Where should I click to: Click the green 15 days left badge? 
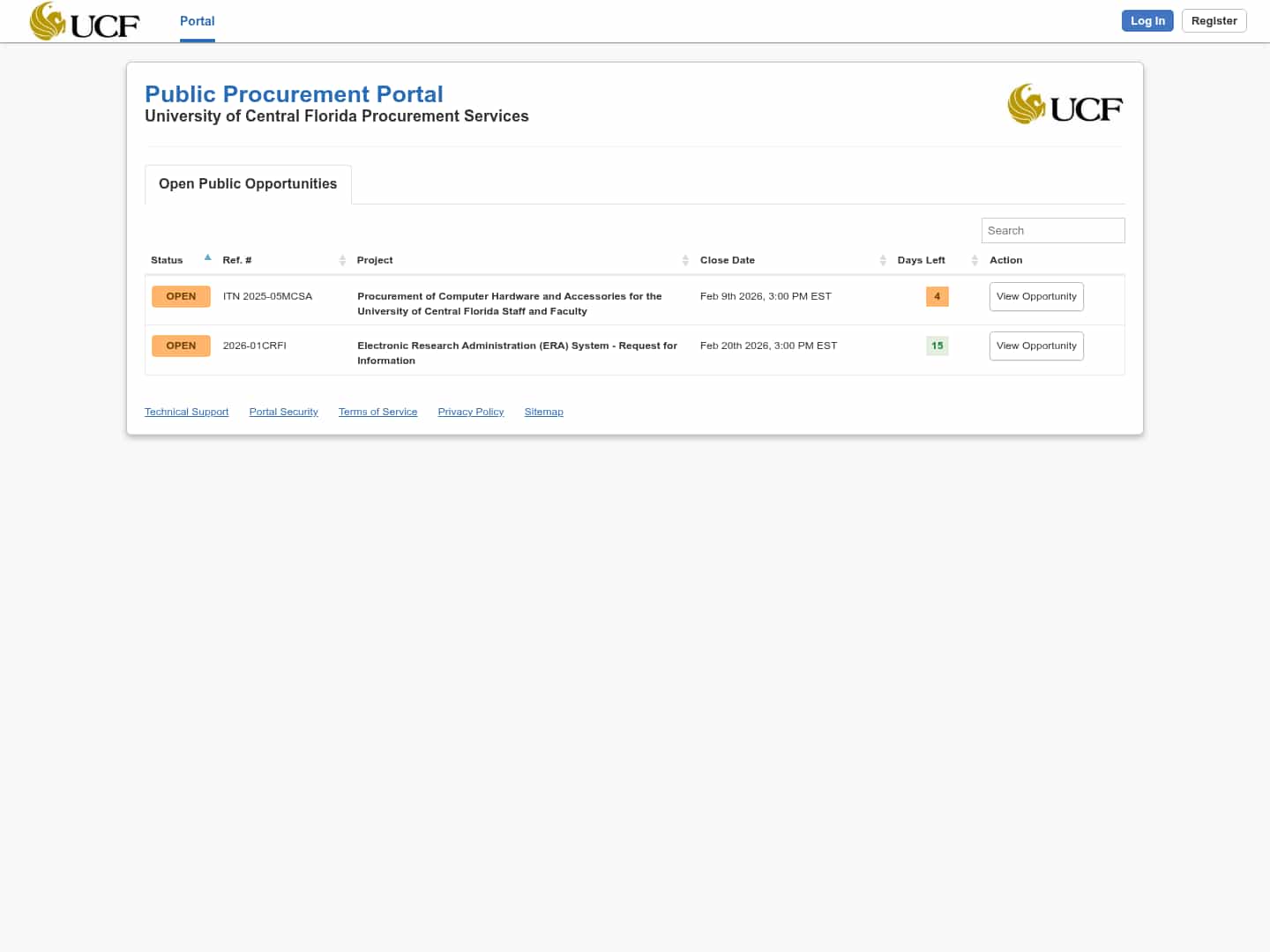click(937, 346)
